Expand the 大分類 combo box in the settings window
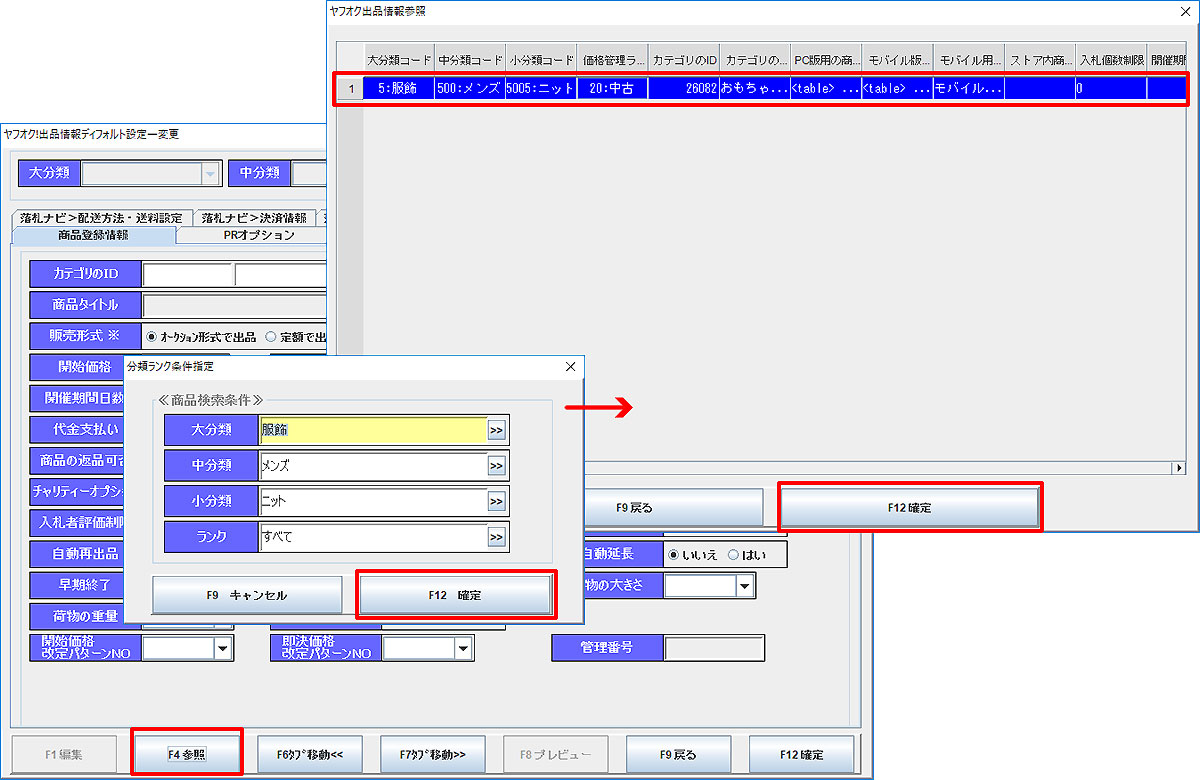Image resolution: width=1200 pixels, height=780 pixels. click(209, 173)
